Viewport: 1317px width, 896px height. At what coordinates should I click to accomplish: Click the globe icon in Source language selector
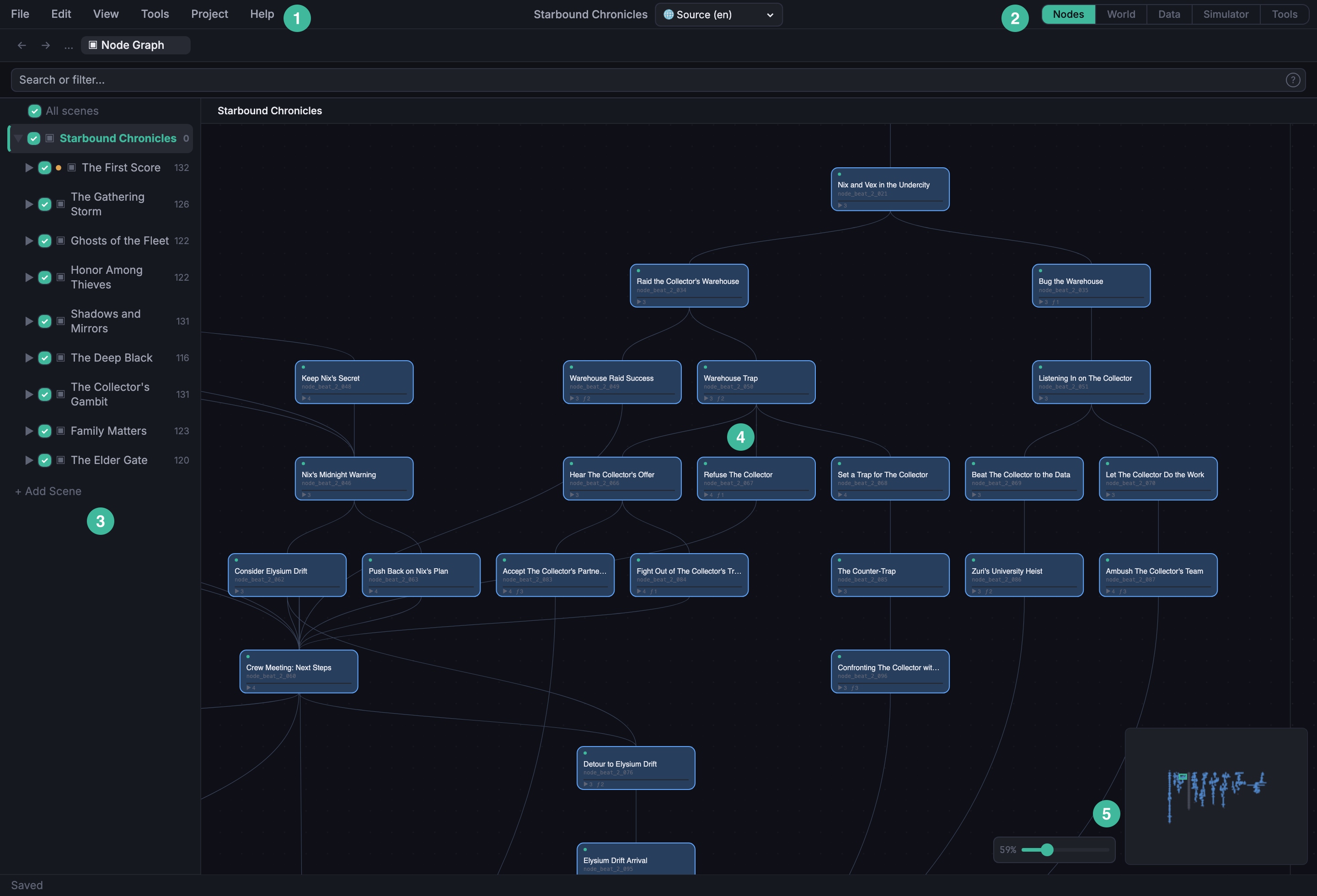coord(669,15)
